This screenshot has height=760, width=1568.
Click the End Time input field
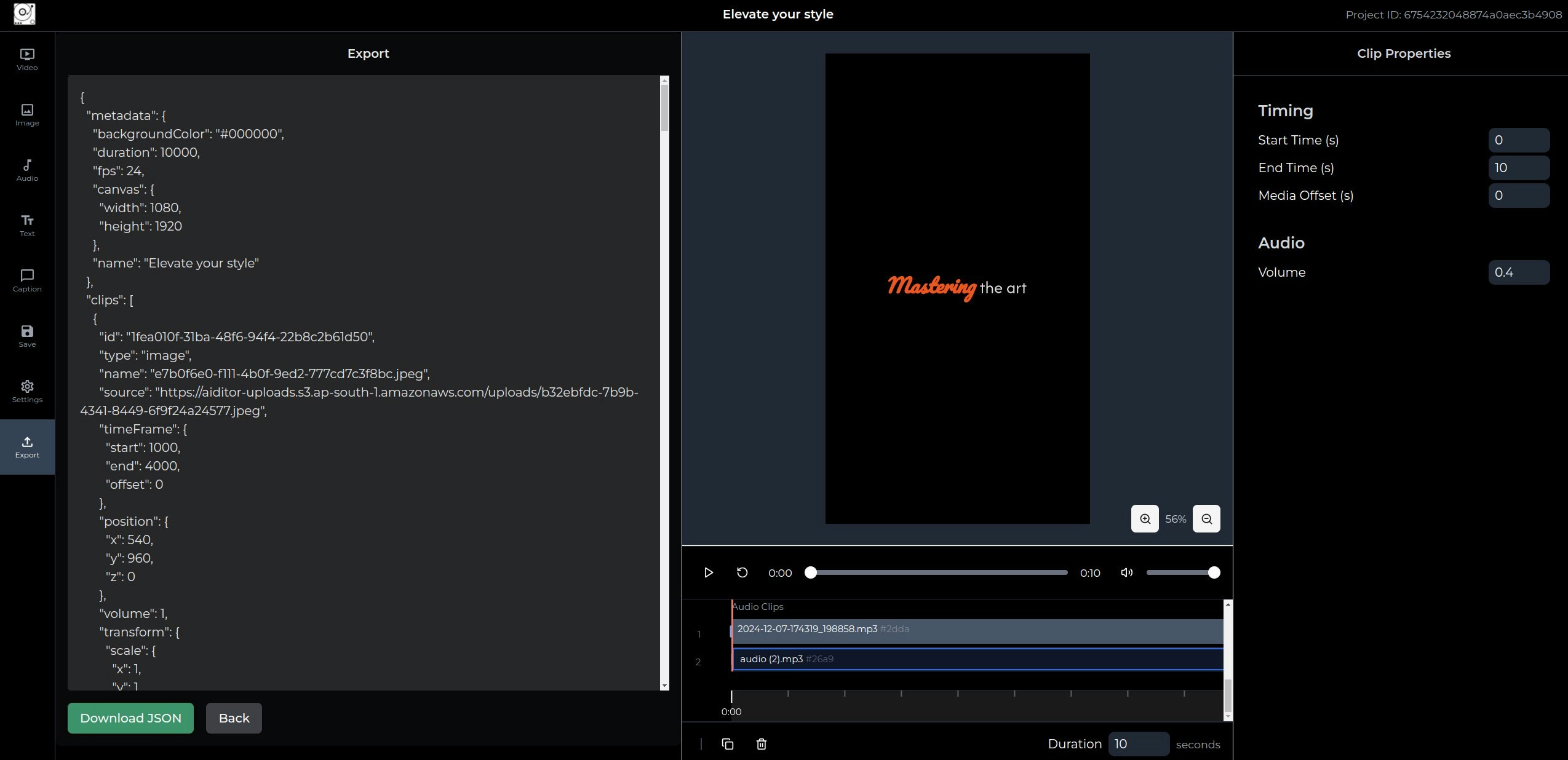[1519, 168]
